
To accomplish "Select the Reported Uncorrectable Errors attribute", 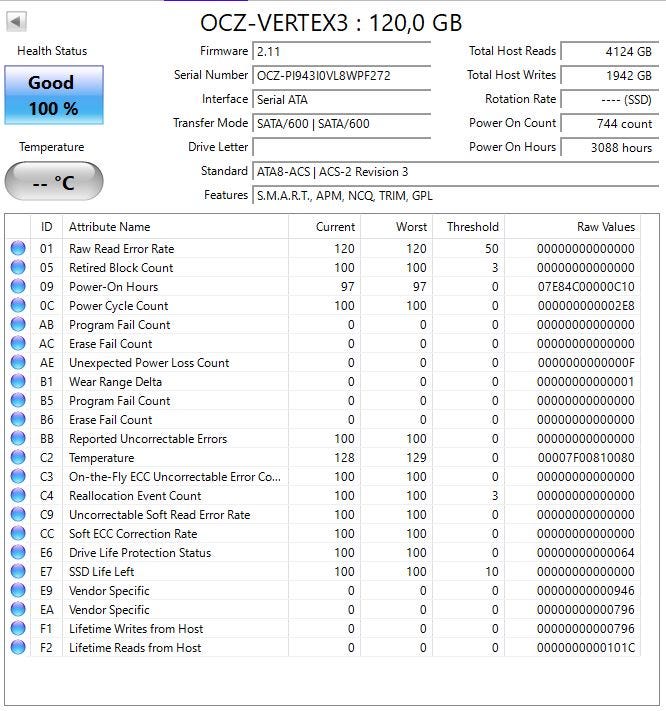I will [x=148, y=439].
